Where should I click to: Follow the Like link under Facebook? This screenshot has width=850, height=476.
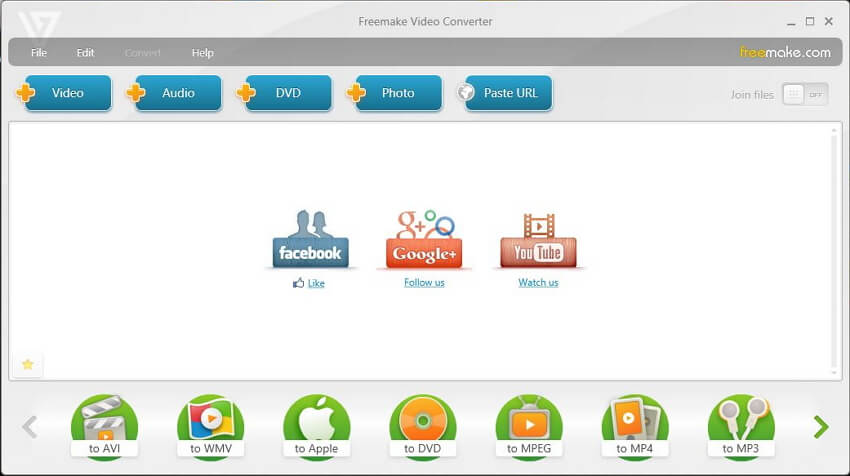pos(316,283)
